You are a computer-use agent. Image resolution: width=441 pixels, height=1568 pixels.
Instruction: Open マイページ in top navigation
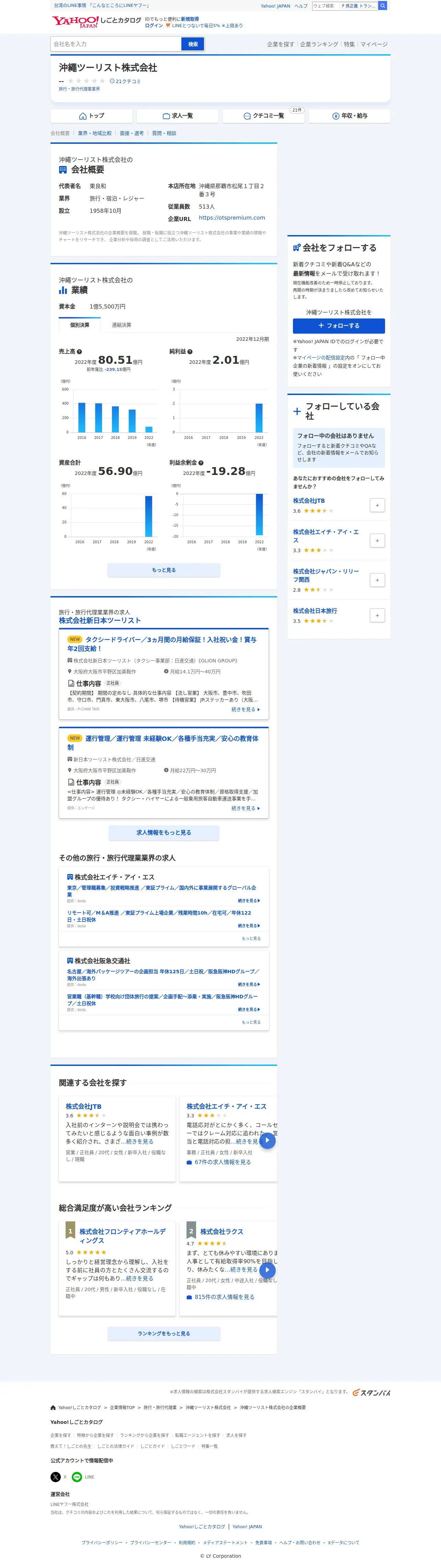(x=373, y=44)
